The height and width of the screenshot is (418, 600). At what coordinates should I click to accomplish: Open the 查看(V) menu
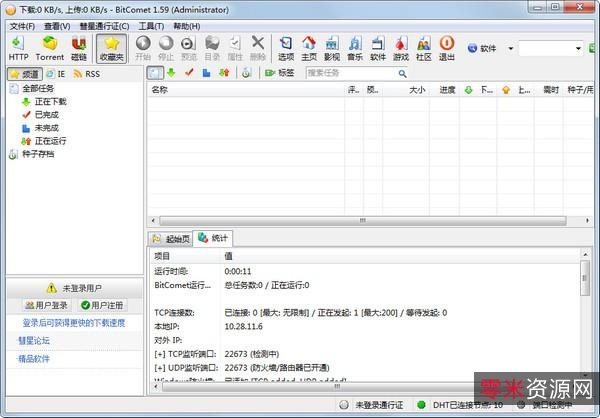coord(57,26)
